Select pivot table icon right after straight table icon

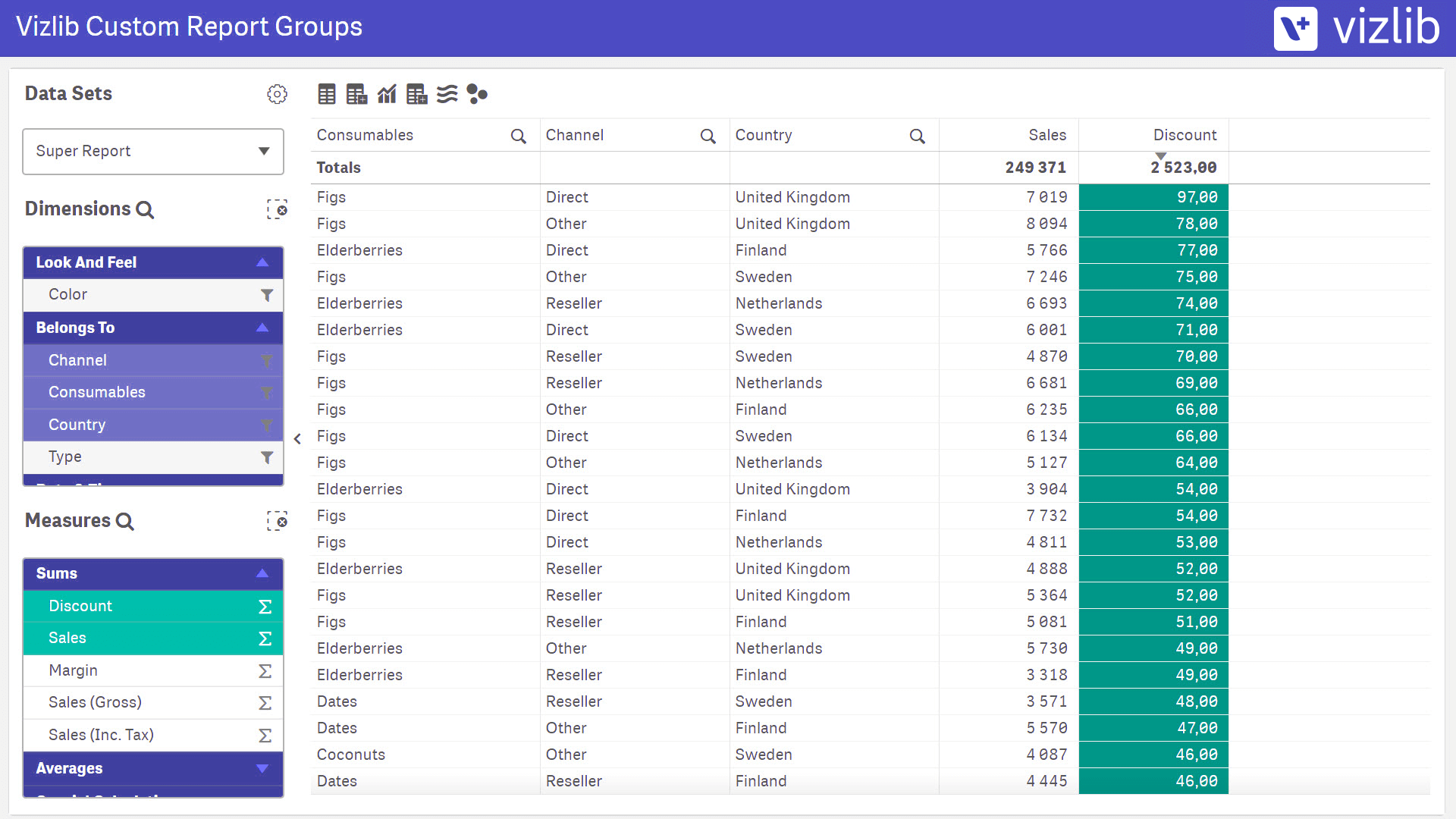(x=356, y=94)
